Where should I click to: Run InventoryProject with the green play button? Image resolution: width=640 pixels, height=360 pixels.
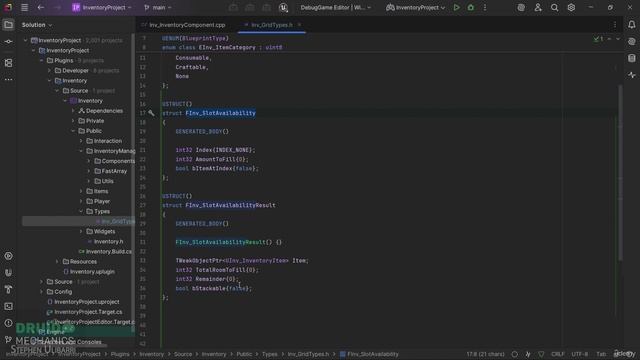pos(456,7)
